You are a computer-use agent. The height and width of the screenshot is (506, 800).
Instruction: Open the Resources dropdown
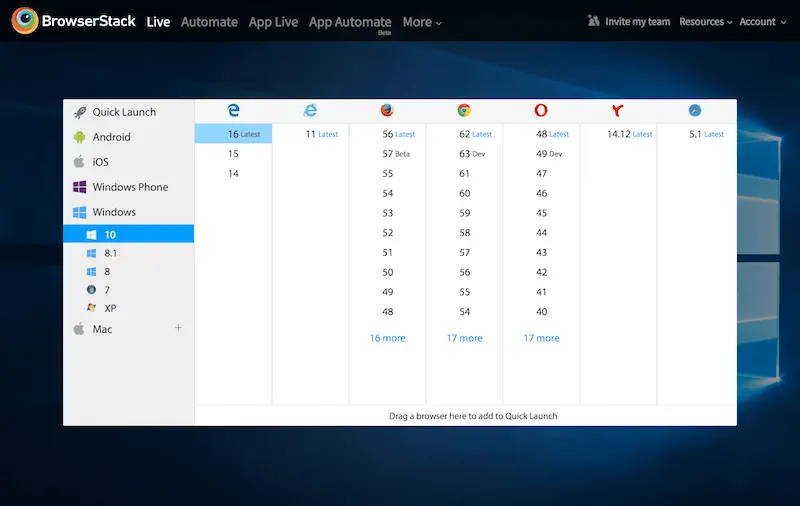[706, 21]
